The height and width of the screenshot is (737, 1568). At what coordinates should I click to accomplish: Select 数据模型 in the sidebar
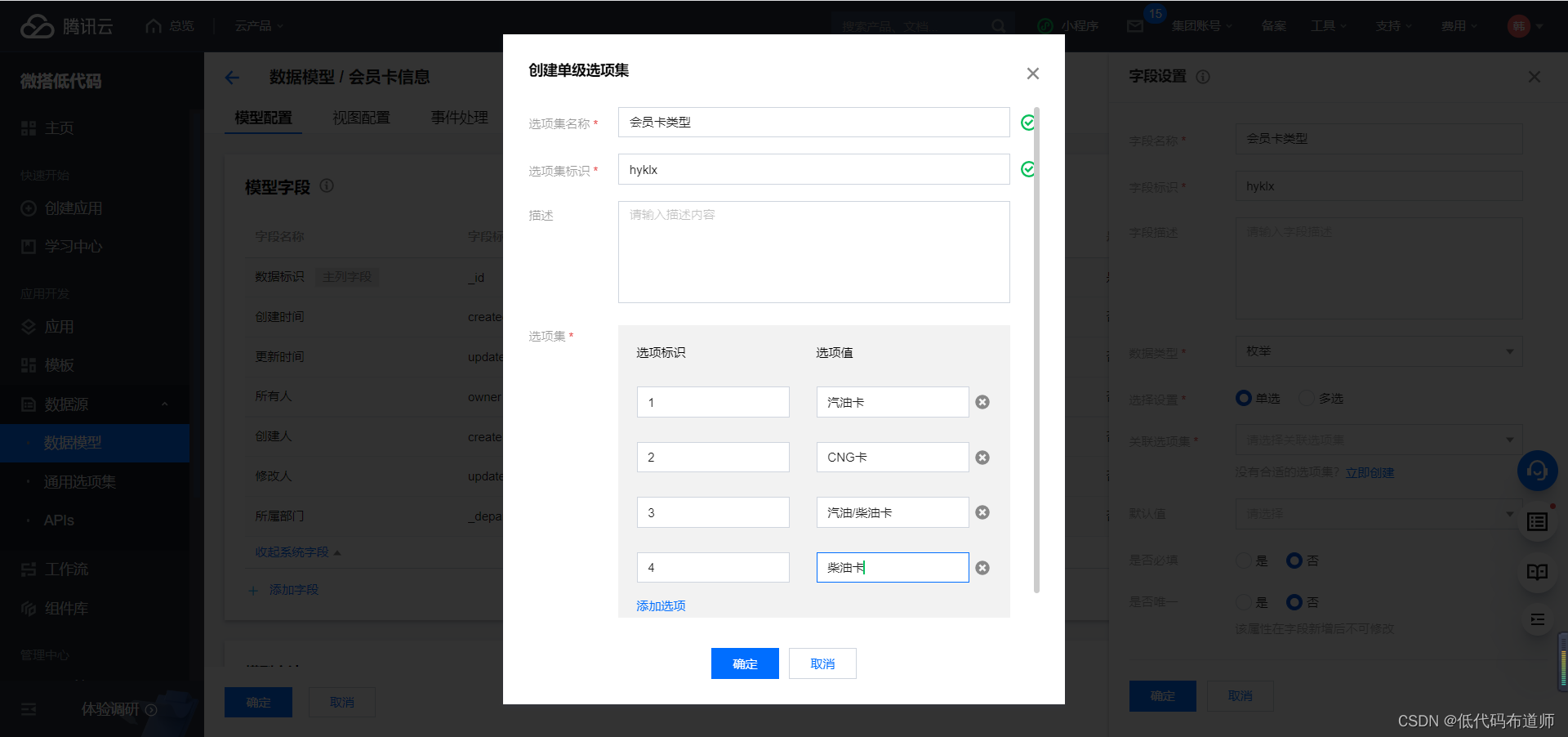(x=95, y=443)
